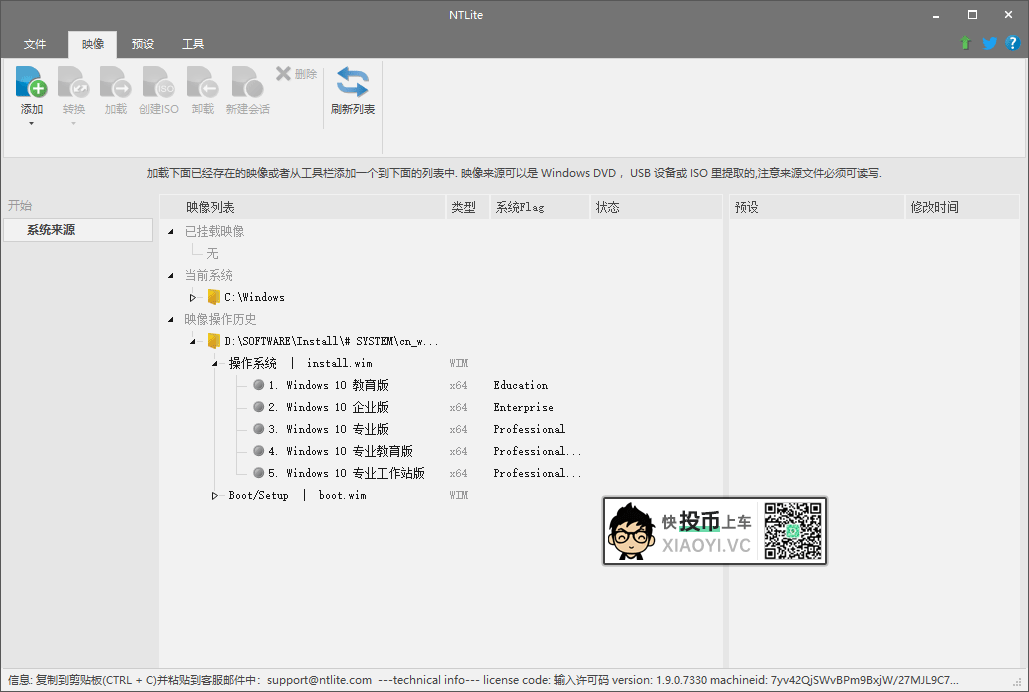The width and height of the screenshot is (1029, 692).
Task: Select 4. Windows 10 专业教育版 entry
Action: tap(340, 451)
